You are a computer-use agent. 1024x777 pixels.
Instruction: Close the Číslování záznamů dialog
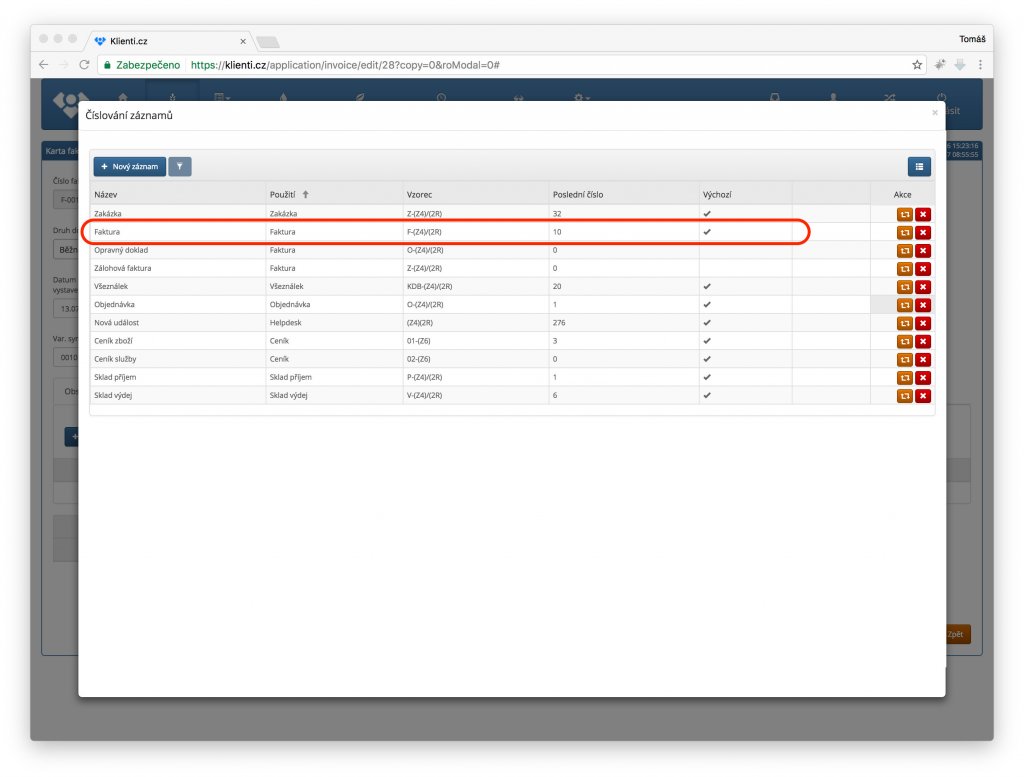(935, 113)
